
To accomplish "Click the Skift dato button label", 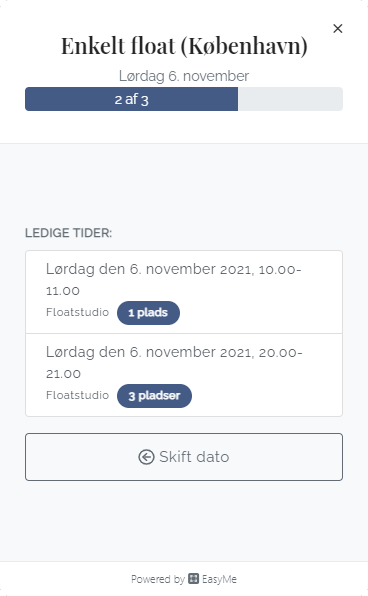I will (194, 457).
